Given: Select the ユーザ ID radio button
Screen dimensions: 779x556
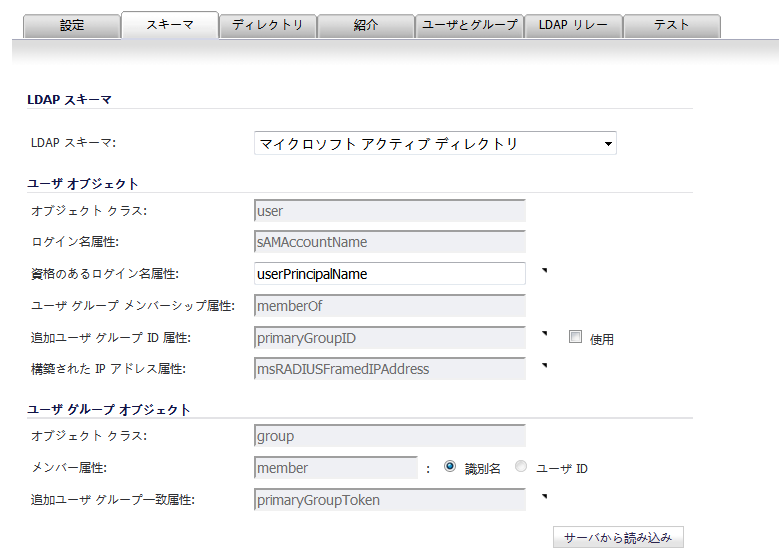Looking at the screenshot, I should (x=521, y=467).
